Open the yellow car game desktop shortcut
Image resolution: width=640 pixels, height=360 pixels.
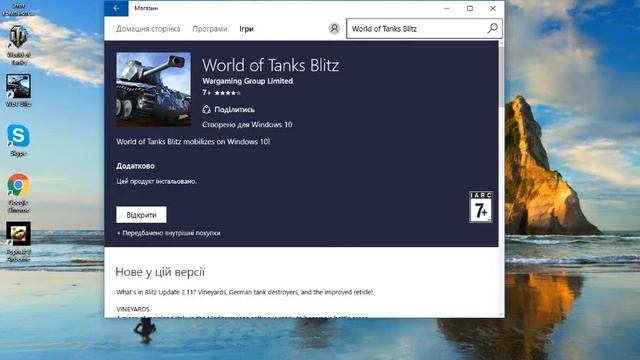18,241
